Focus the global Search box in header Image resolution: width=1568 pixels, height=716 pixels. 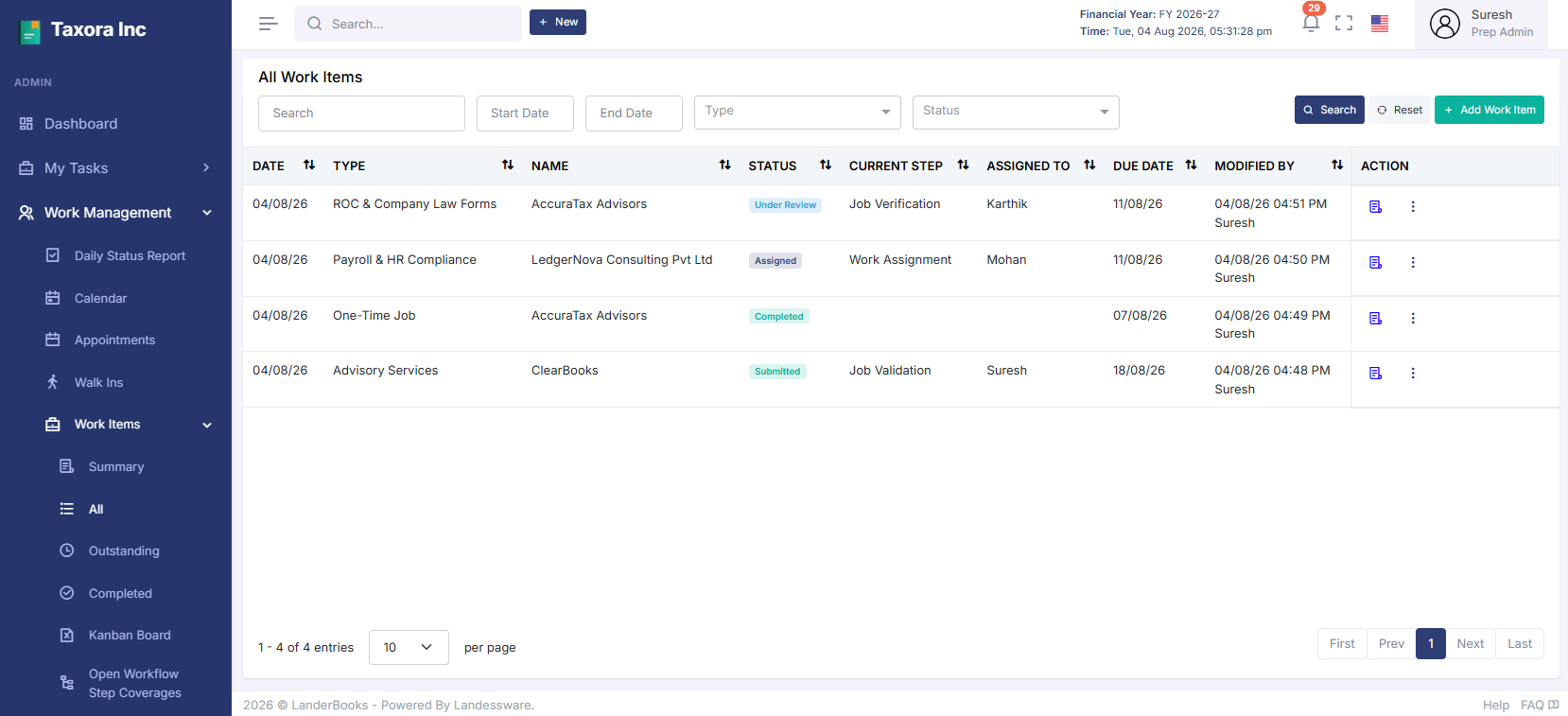408,24
